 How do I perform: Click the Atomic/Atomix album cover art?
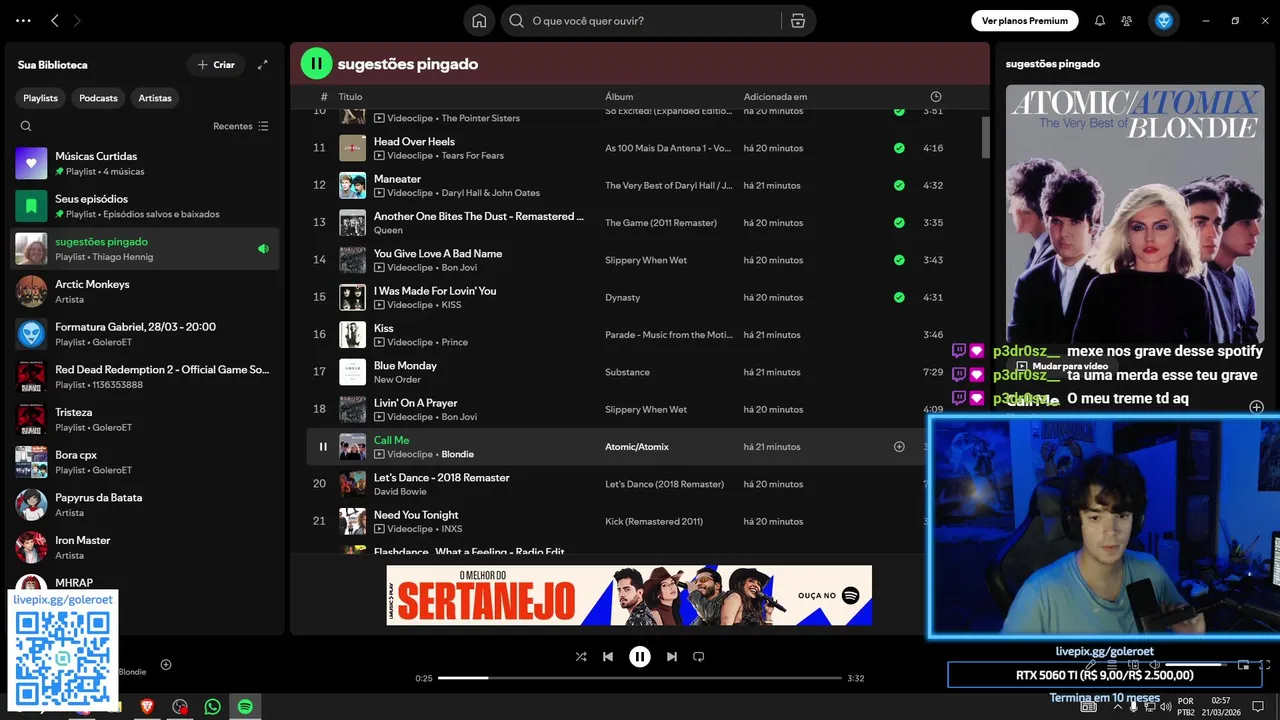tap(1135, 214)
